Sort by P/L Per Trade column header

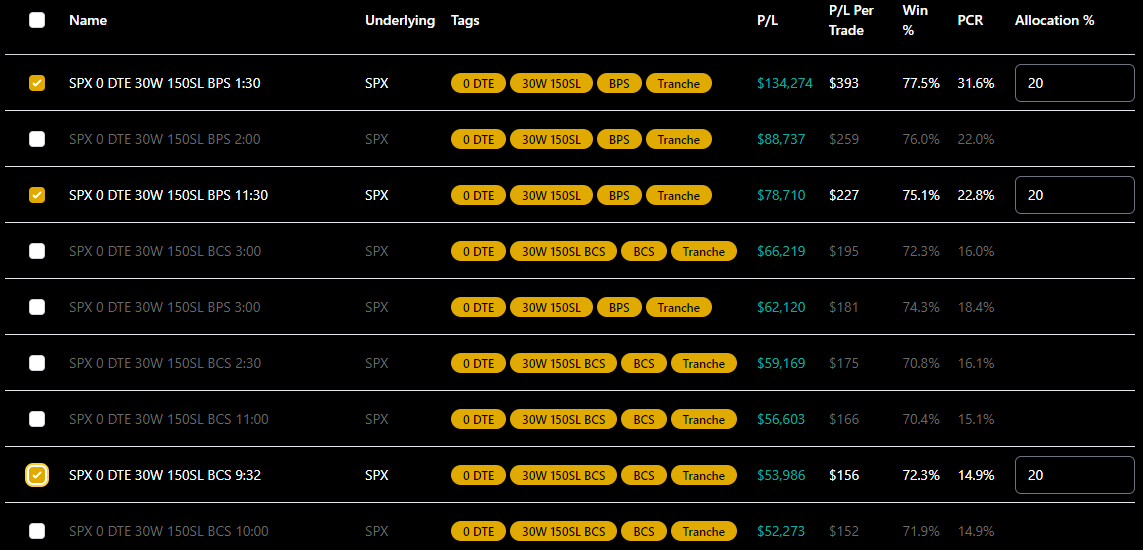coord(851,20)
